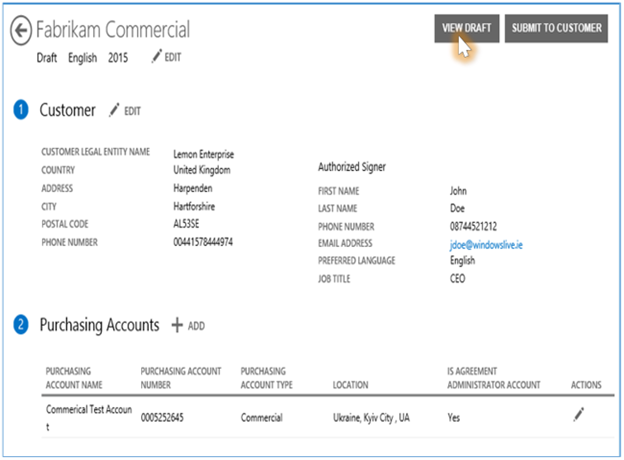Click the English language label in header

(82, 58)
